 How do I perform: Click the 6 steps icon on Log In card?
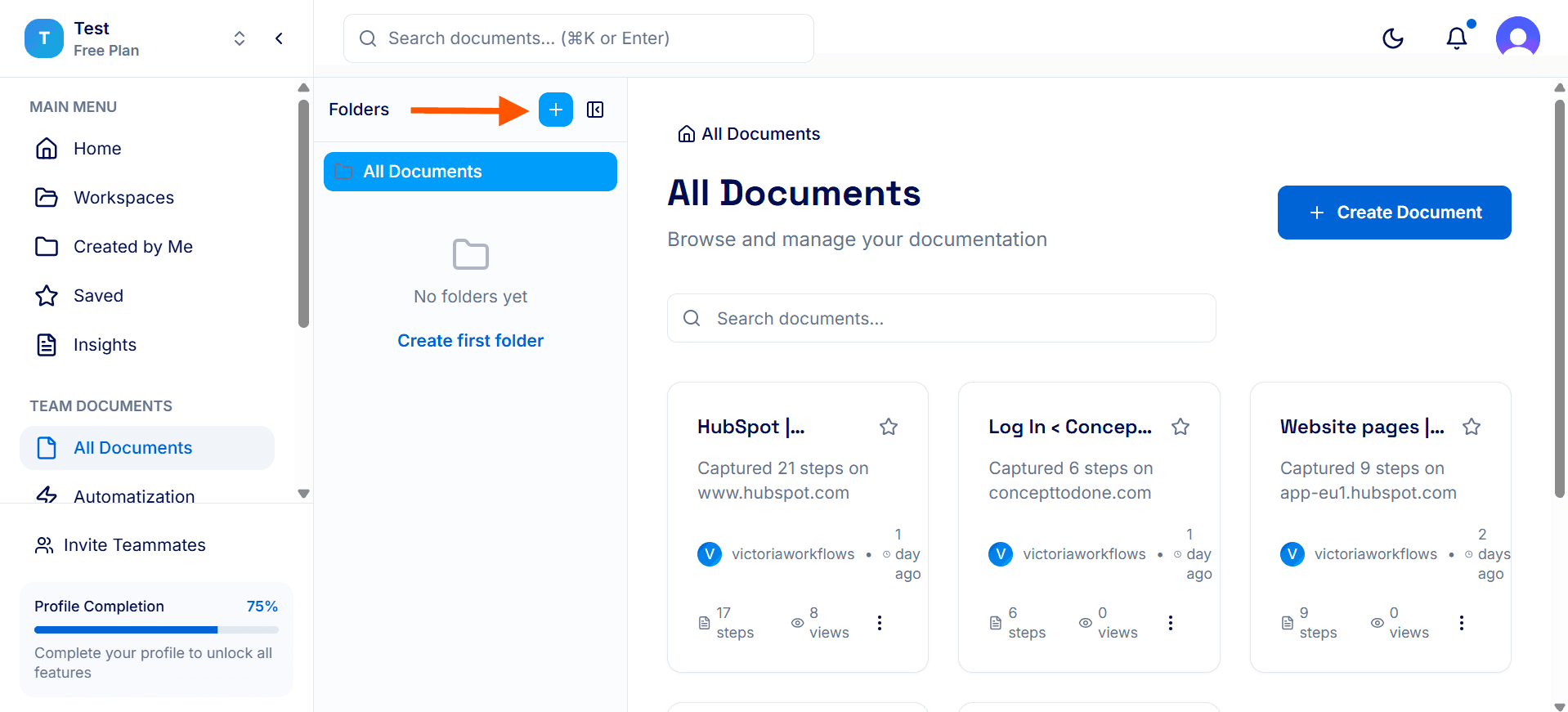pyautogui.click(x=996, y=623)
